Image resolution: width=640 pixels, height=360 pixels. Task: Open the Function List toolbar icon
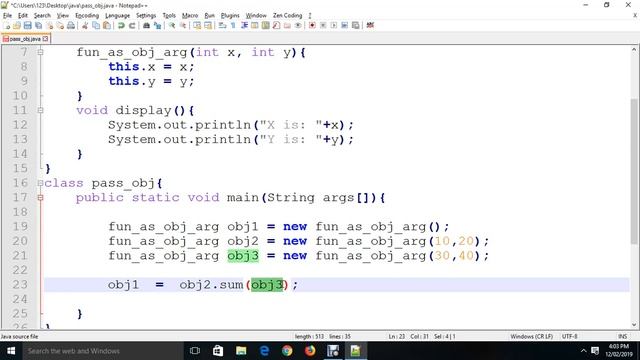pos(276,25)
